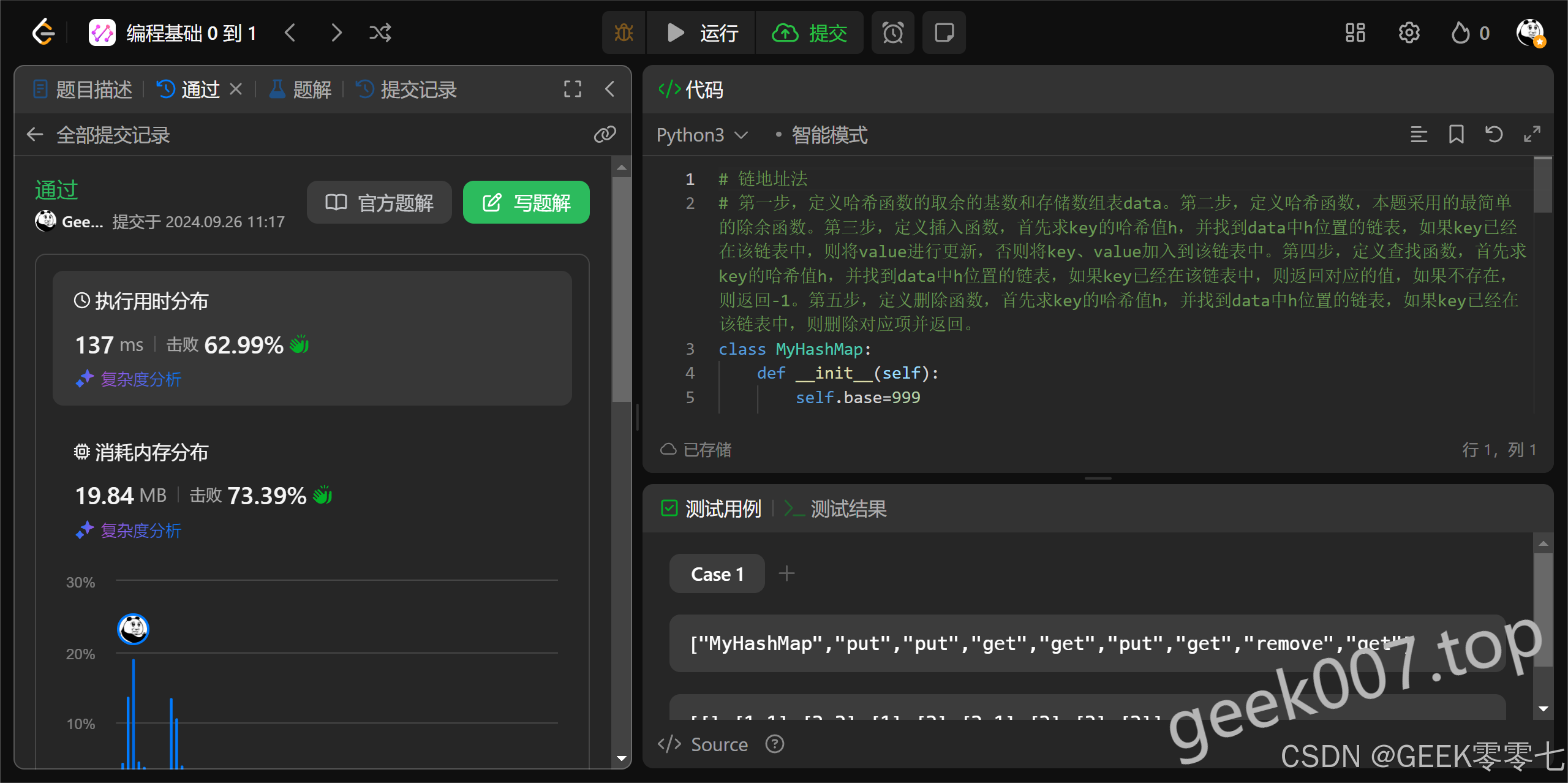
Task: Click the bookmark icon in code editor
Action: [1456, 134]
